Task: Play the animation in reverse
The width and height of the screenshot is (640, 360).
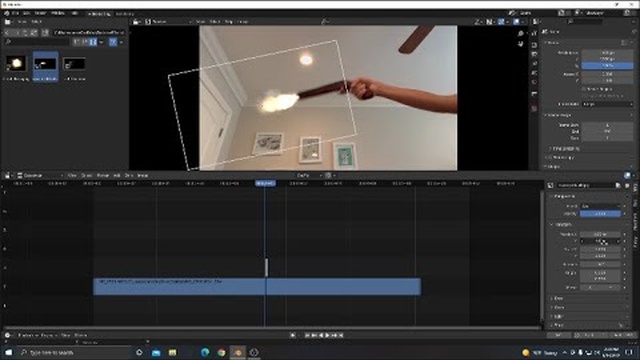Action: (x=321, y=335)
